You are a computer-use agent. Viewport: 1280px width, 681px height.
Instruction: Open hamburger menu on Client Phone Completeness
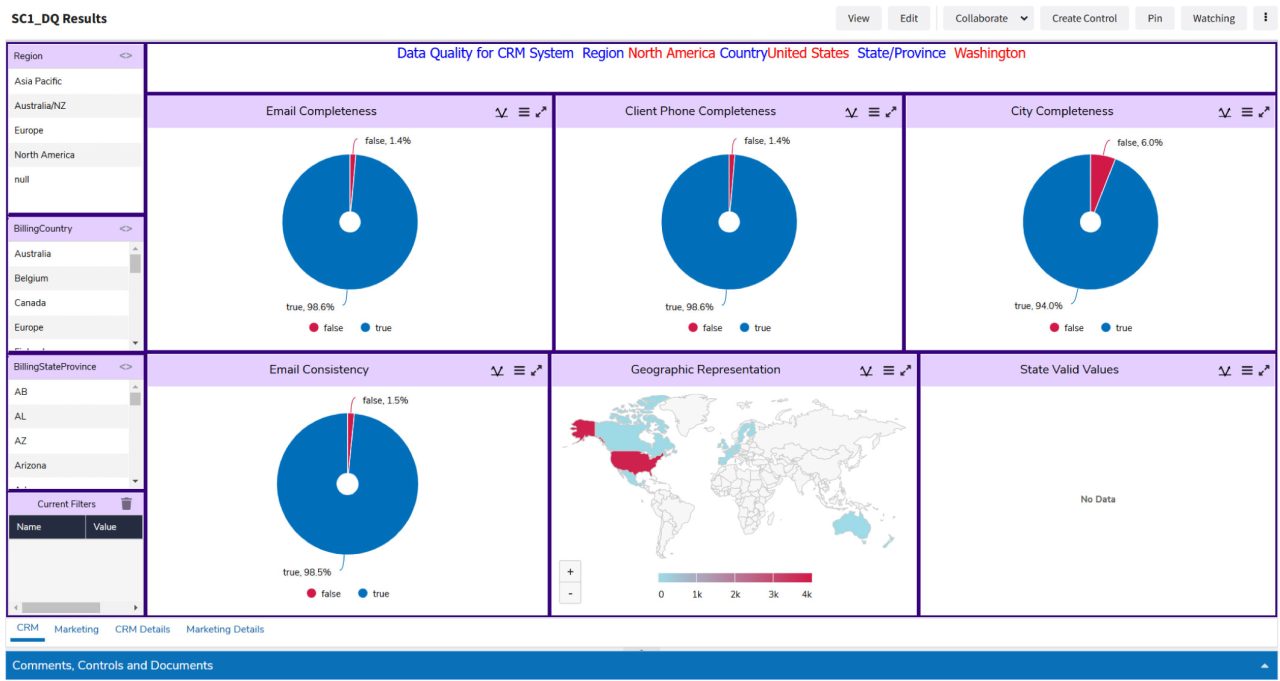(x=873, y=112)
